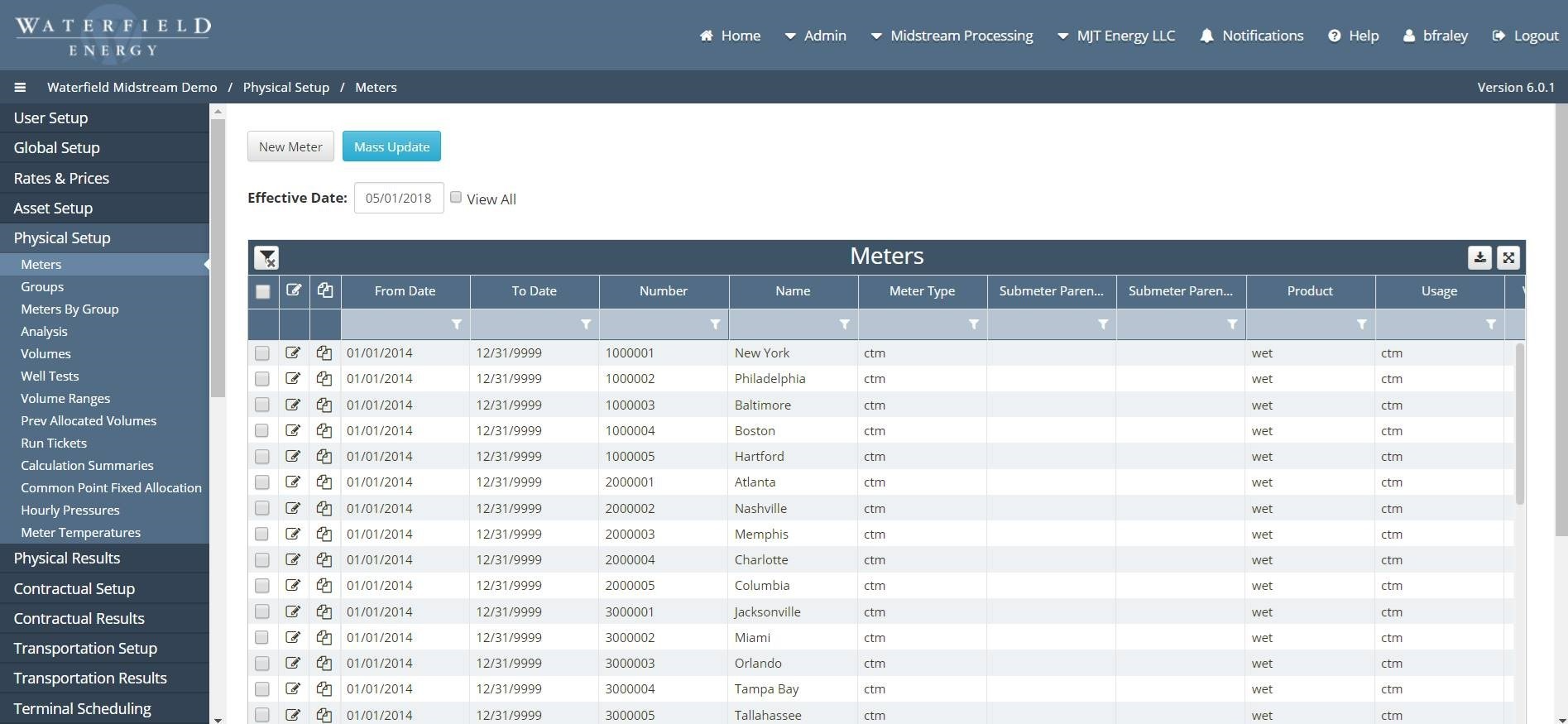Expand Contractual Setup sidebar section
This screenshot has height=724, width=1568.
[x=74, y=588]
